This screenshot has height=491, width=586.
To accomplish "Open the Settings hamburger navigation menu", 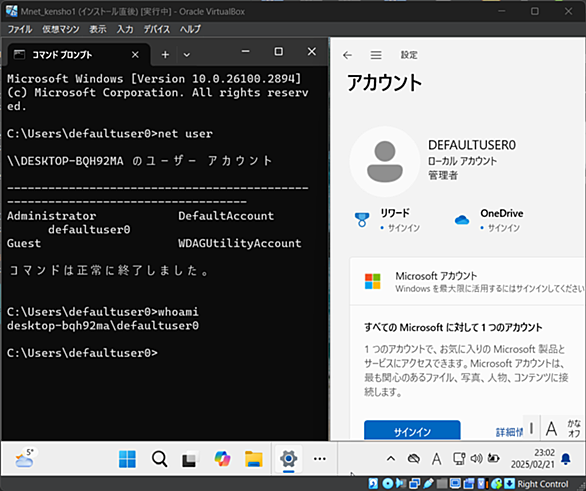I will point(376,55).
